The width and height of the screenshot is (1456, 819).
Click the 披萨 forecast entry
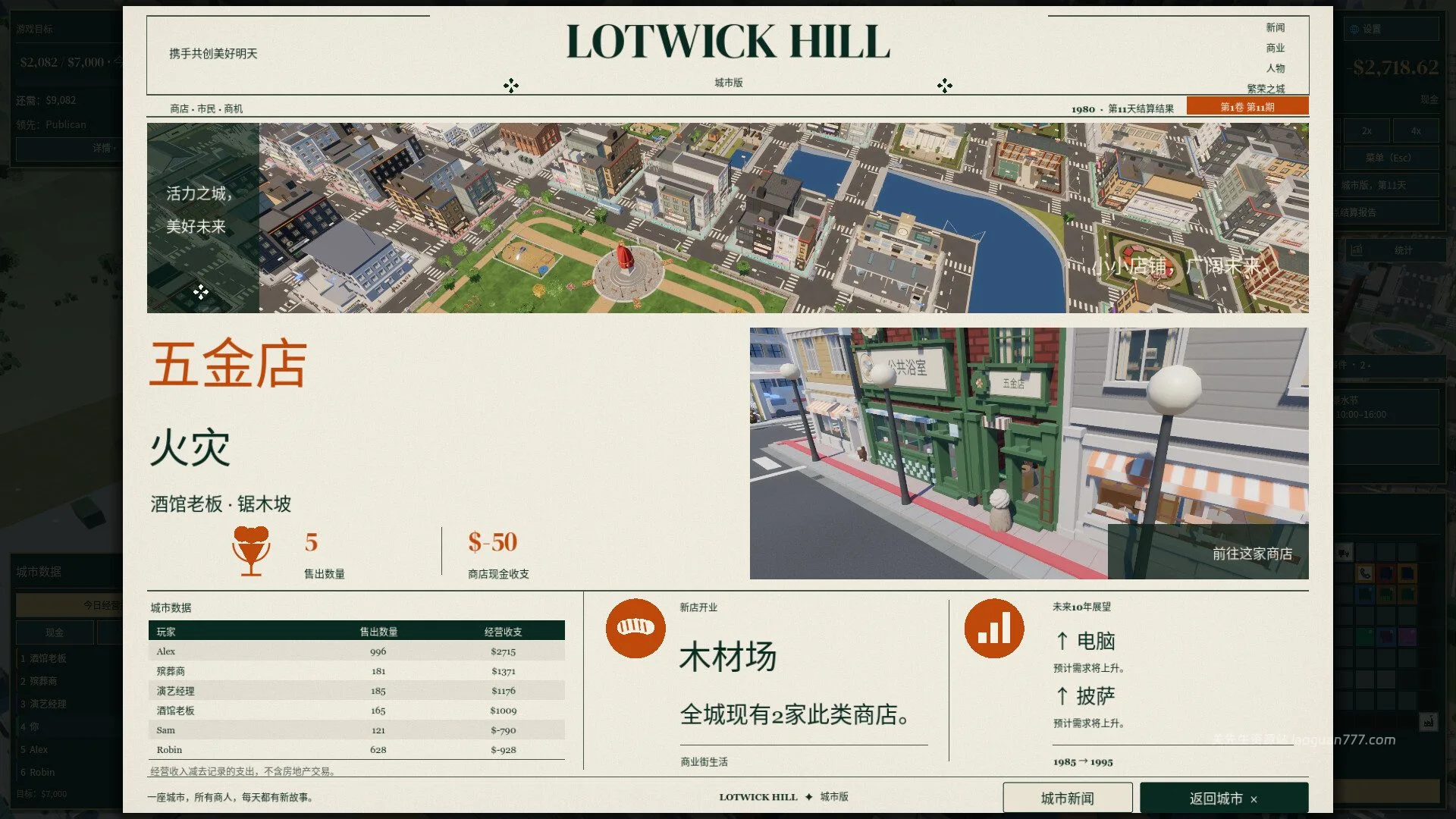[1096, 696]
